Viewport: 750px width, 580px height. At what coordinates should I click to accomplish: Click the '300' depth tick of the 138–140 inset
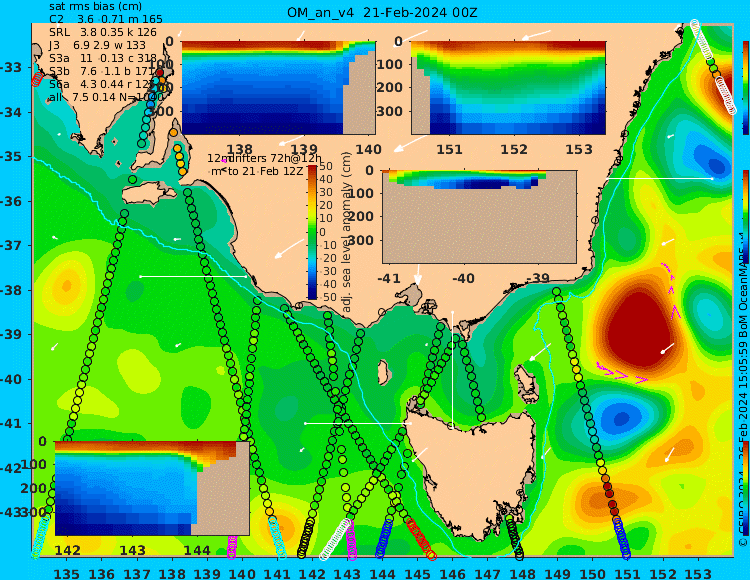tap(161, 111)
